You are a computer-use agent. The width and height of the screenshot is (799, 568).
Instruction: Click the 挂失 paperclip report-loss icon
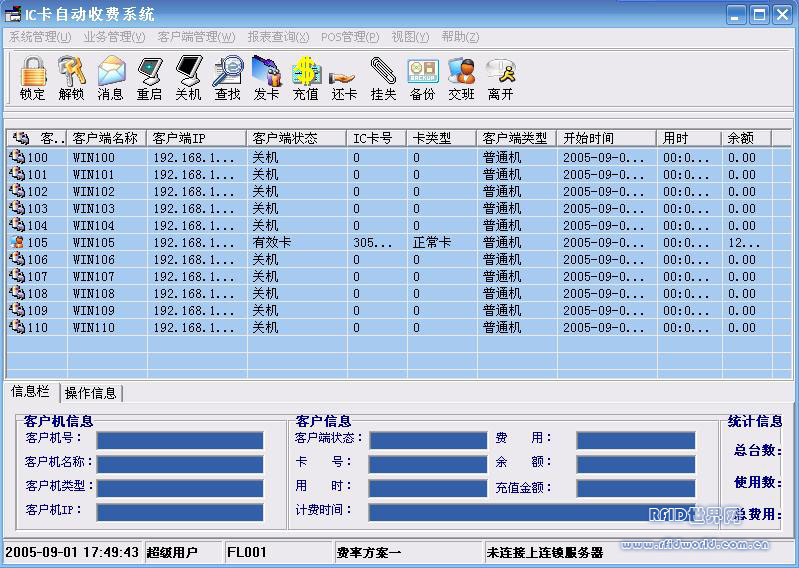(x=383, y=71)
